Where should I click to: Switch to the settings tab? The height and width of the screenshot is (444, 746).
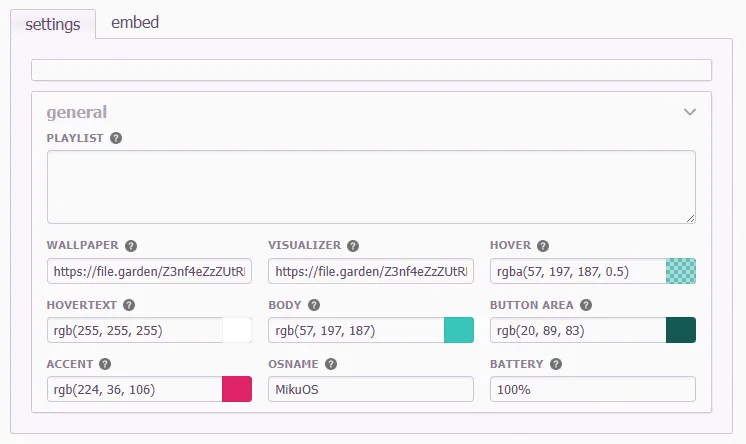click(x=53, y=24)
